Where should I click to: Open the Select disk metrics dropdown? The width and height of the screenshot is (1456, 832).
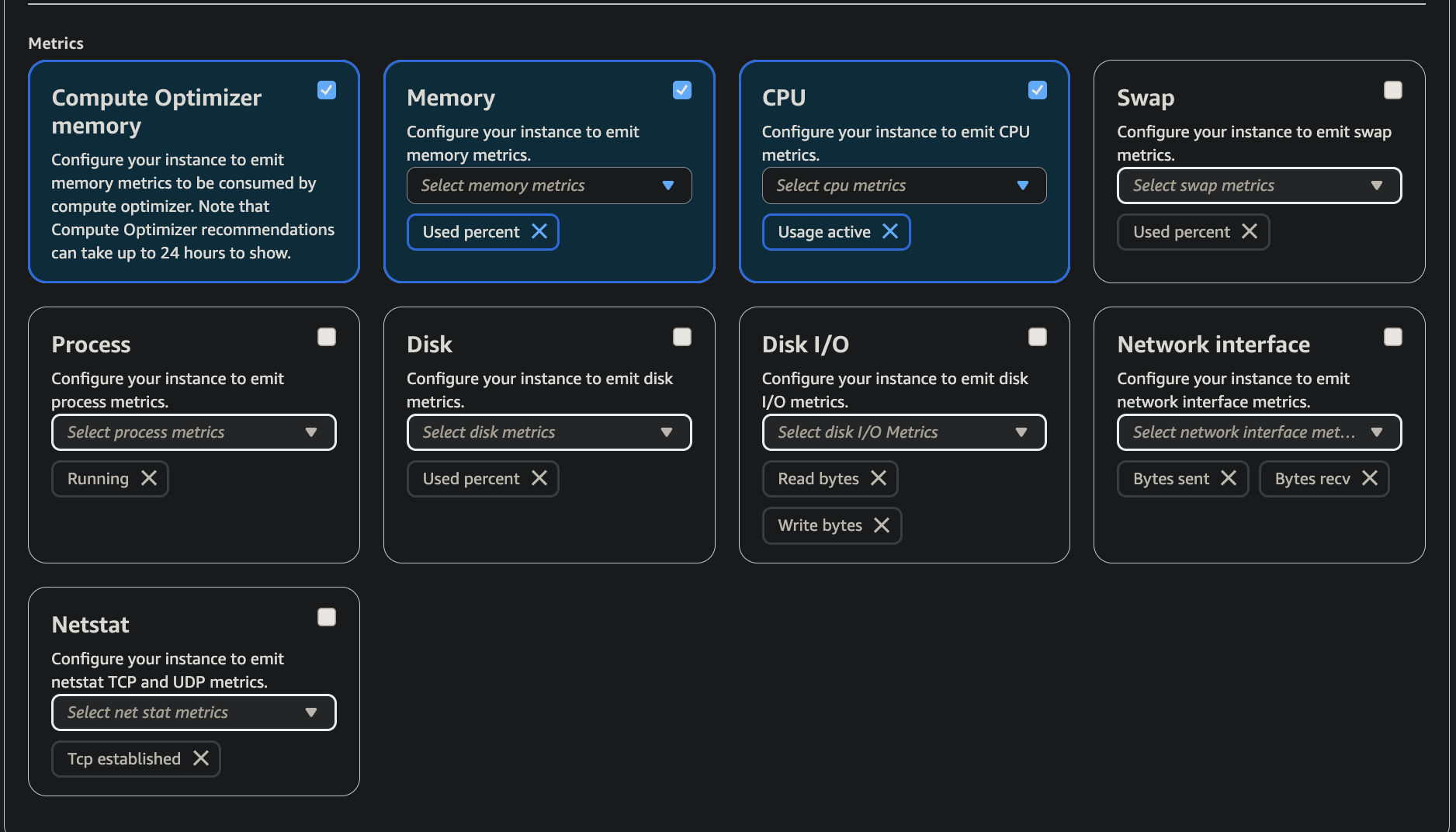pyautogui.click(x=549, y=432)
